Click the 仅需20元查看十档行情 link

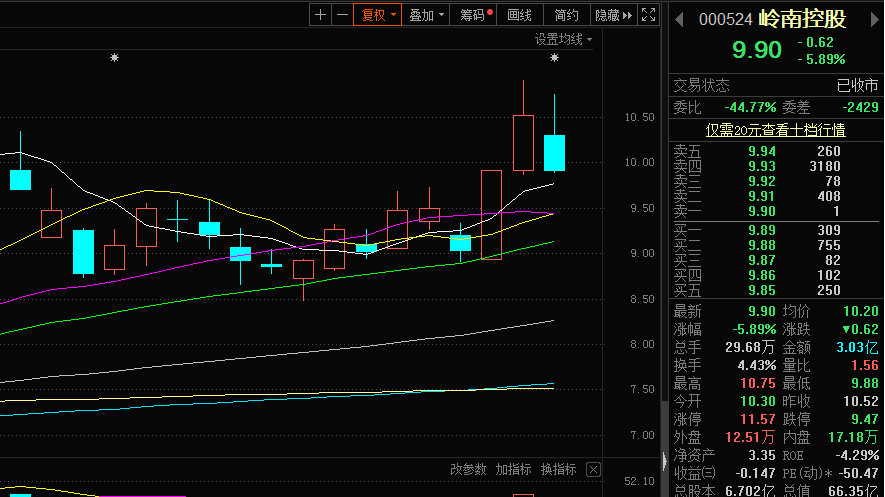(x=775, y=129)
